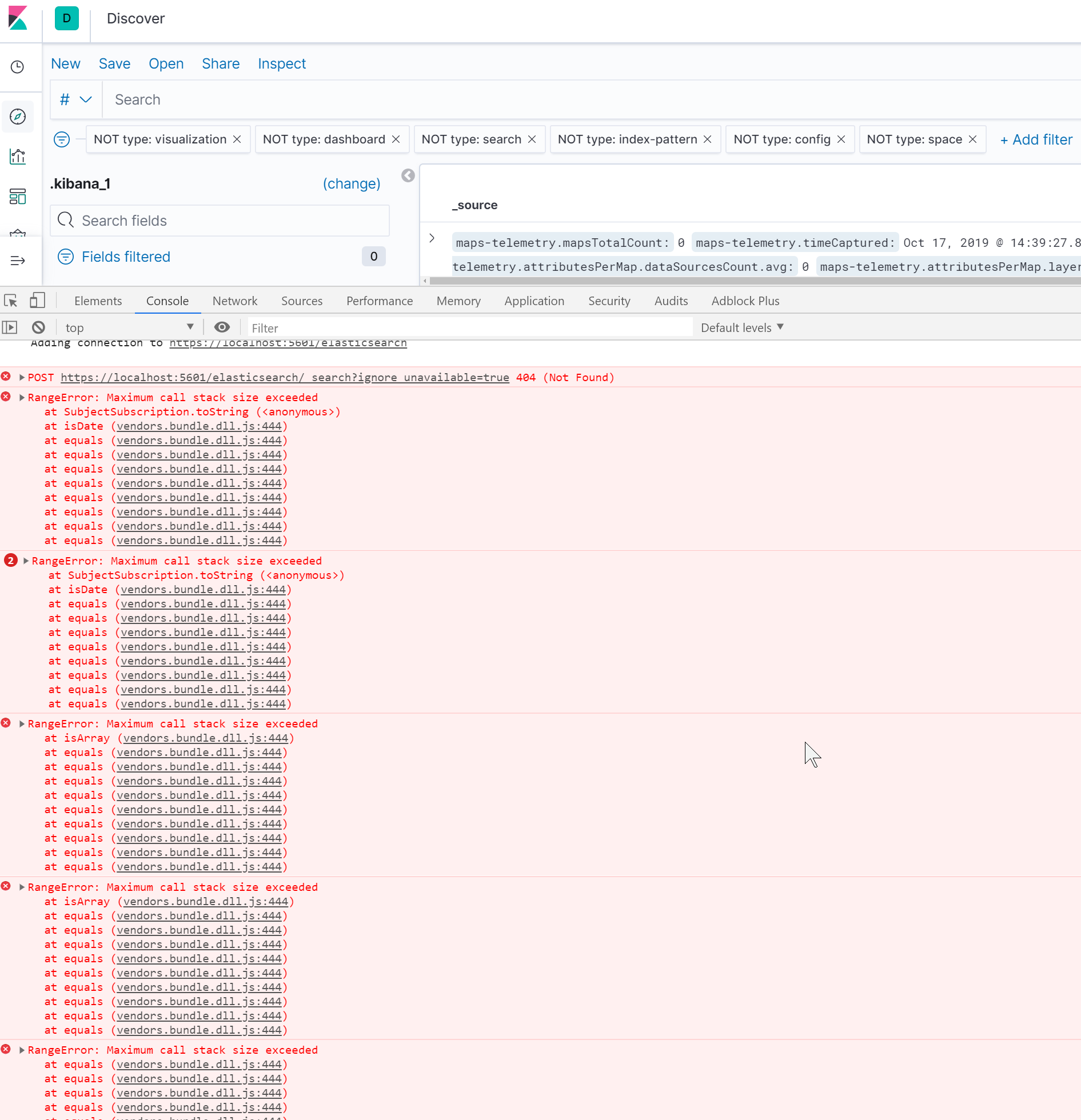The image size is (1081, 1120).
Task: Toggle the device emulation icon in DevTools
Action: tap(37, 300)
